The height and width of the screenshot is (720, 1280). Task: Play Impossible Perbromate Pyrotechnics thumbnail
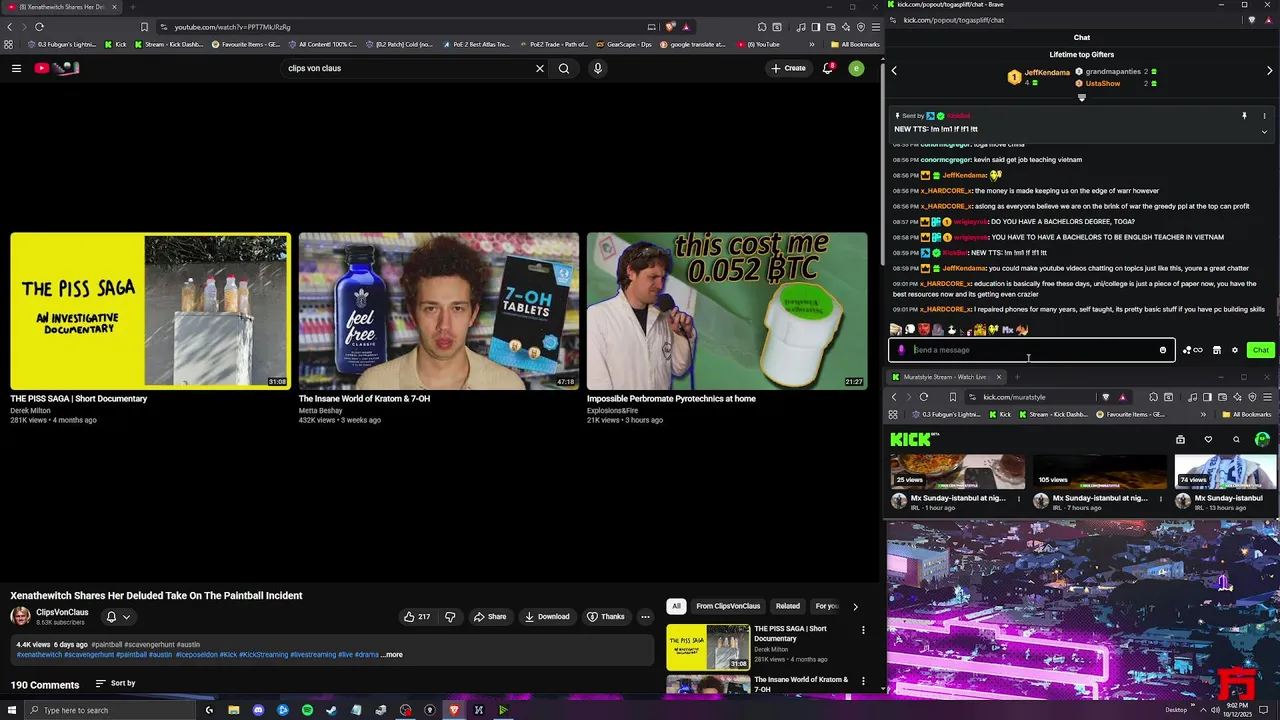(x=726, y=311)
